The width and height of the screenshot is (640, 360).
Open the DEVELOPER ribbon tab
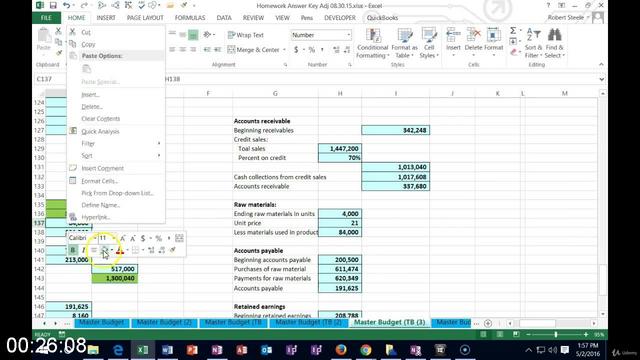[340, 18]
